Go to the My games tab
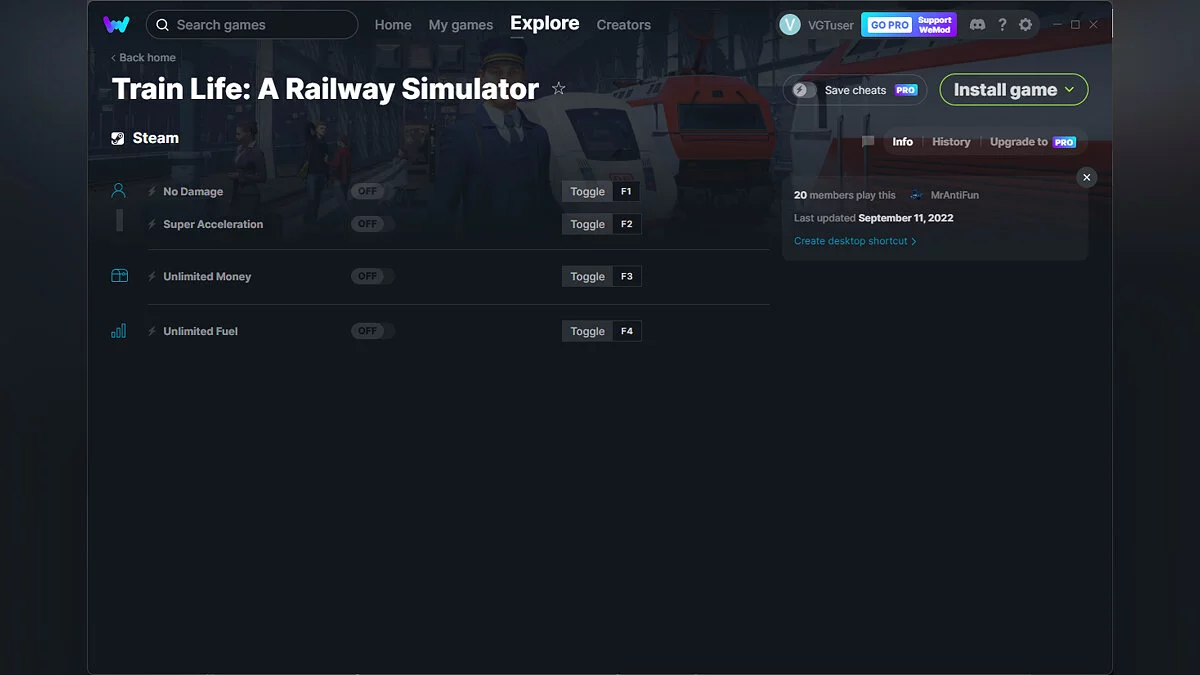Screen dimensions: 1200x675 461,25
